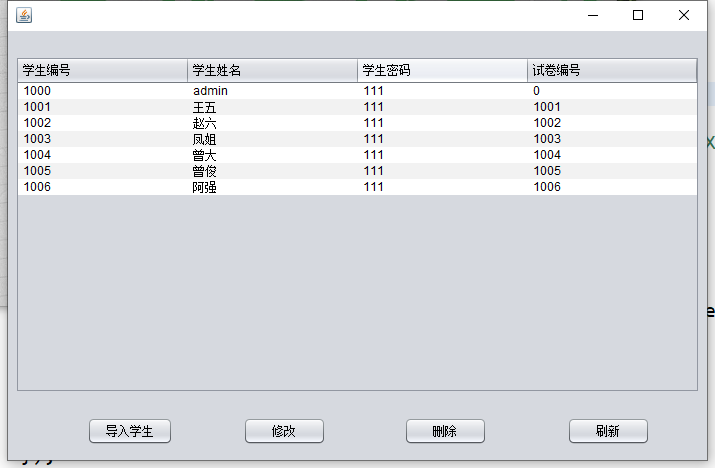Select password cell in 曾俊 row
The image size is (715, 468).
coord(442,171)
